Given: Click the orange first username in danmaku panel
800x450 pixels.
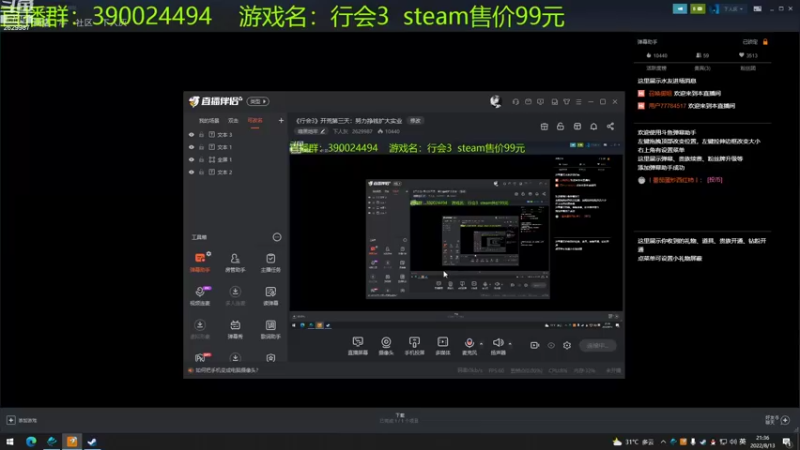Looking at the screenshot, I should pos(660,93).
